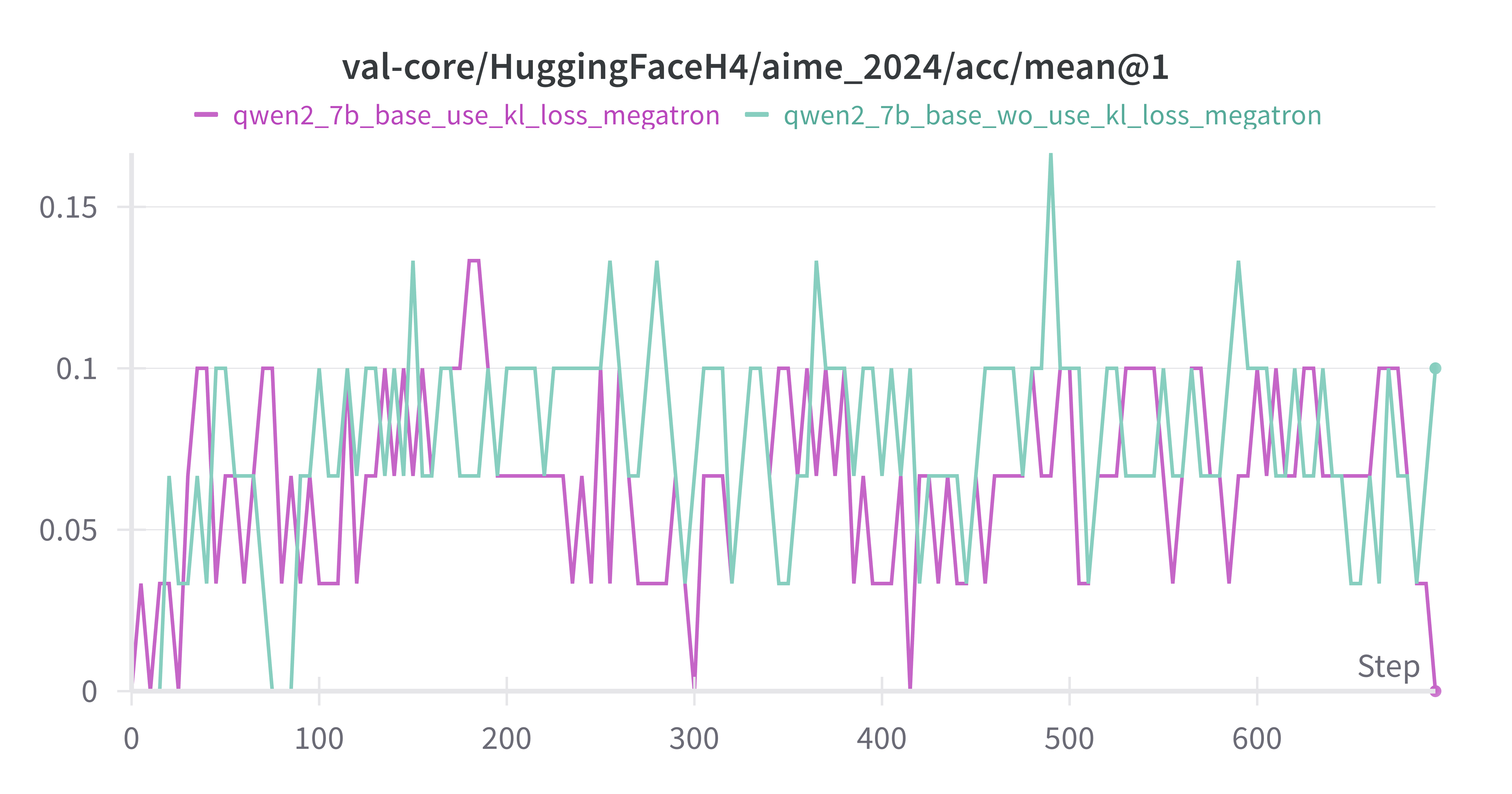This screenshot has height=794, width=1512.
Task: Click the x-axis label 100
Action: [319, 739]
